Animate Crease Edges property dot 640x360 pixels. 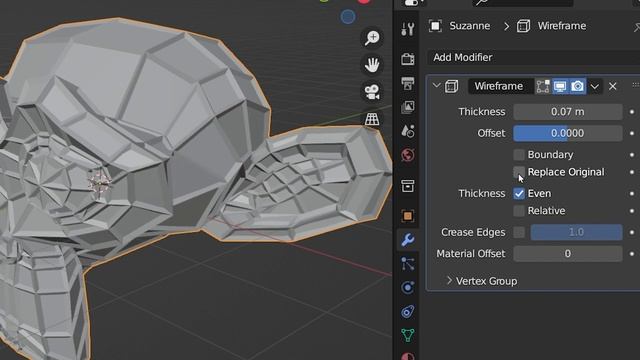(632, 232)
